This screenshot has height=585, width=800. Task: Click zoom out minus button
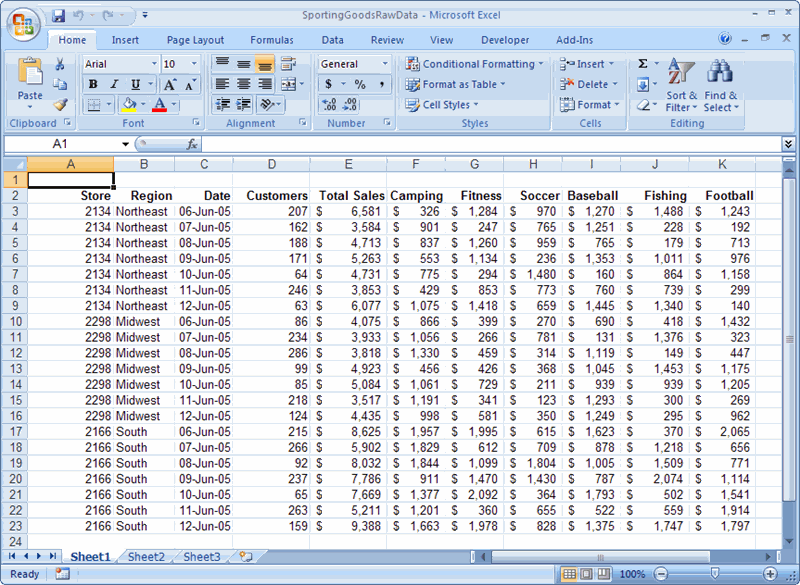pos(661,574)
